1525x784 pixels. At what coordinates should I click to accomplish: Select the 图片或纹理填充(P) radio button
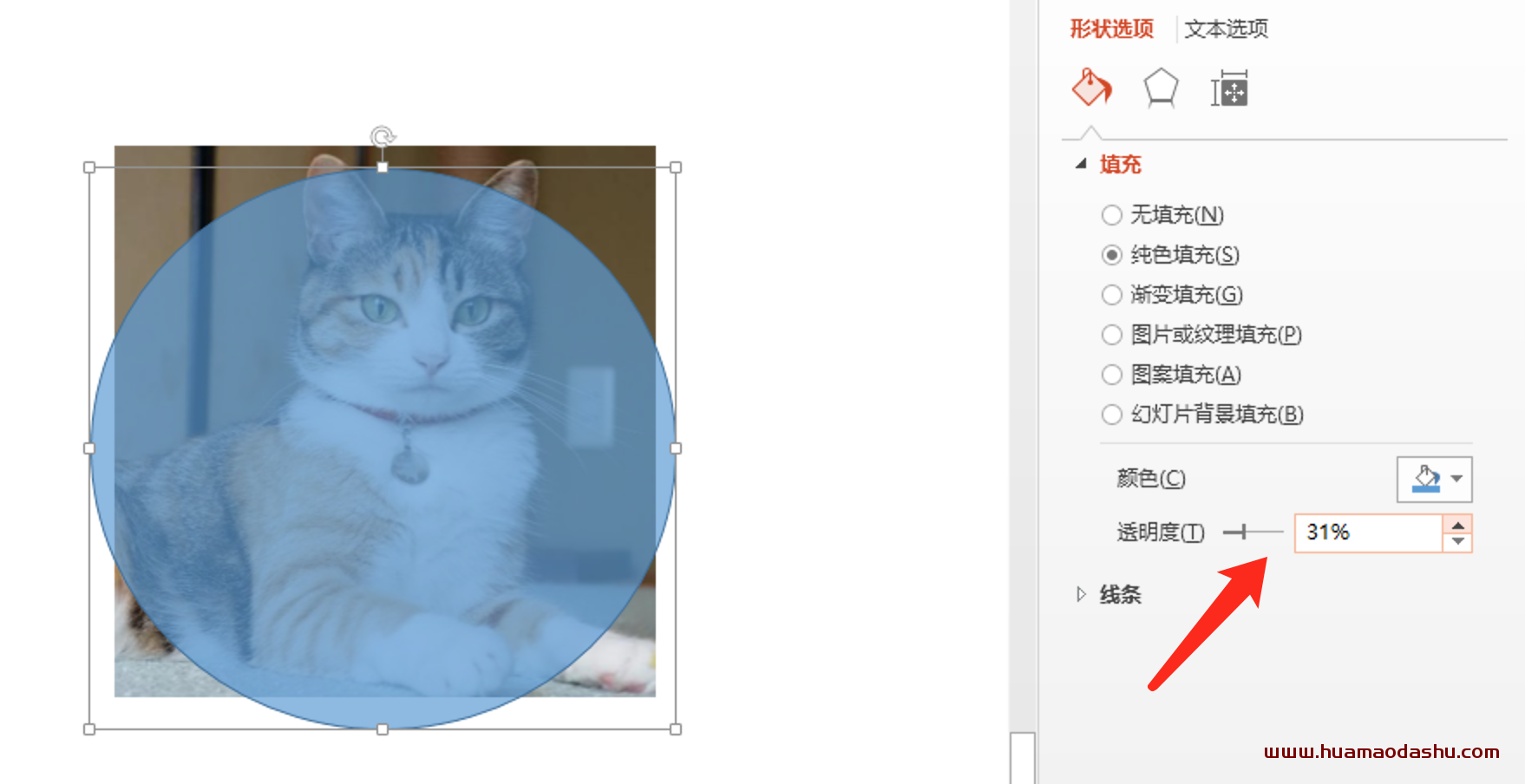click(1112, 335)
